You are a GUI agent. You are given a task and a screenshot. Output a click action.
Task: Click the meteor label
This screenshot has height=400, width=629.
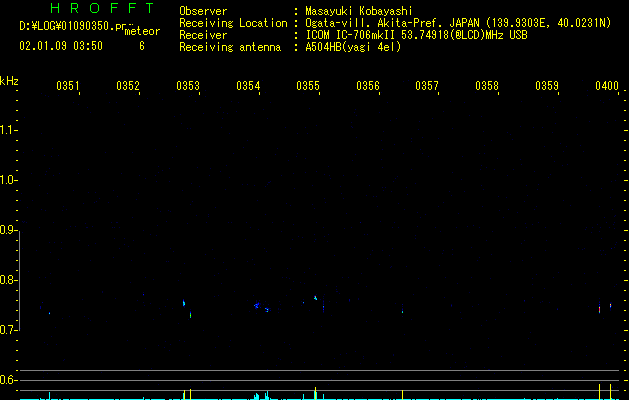point(142,31)
